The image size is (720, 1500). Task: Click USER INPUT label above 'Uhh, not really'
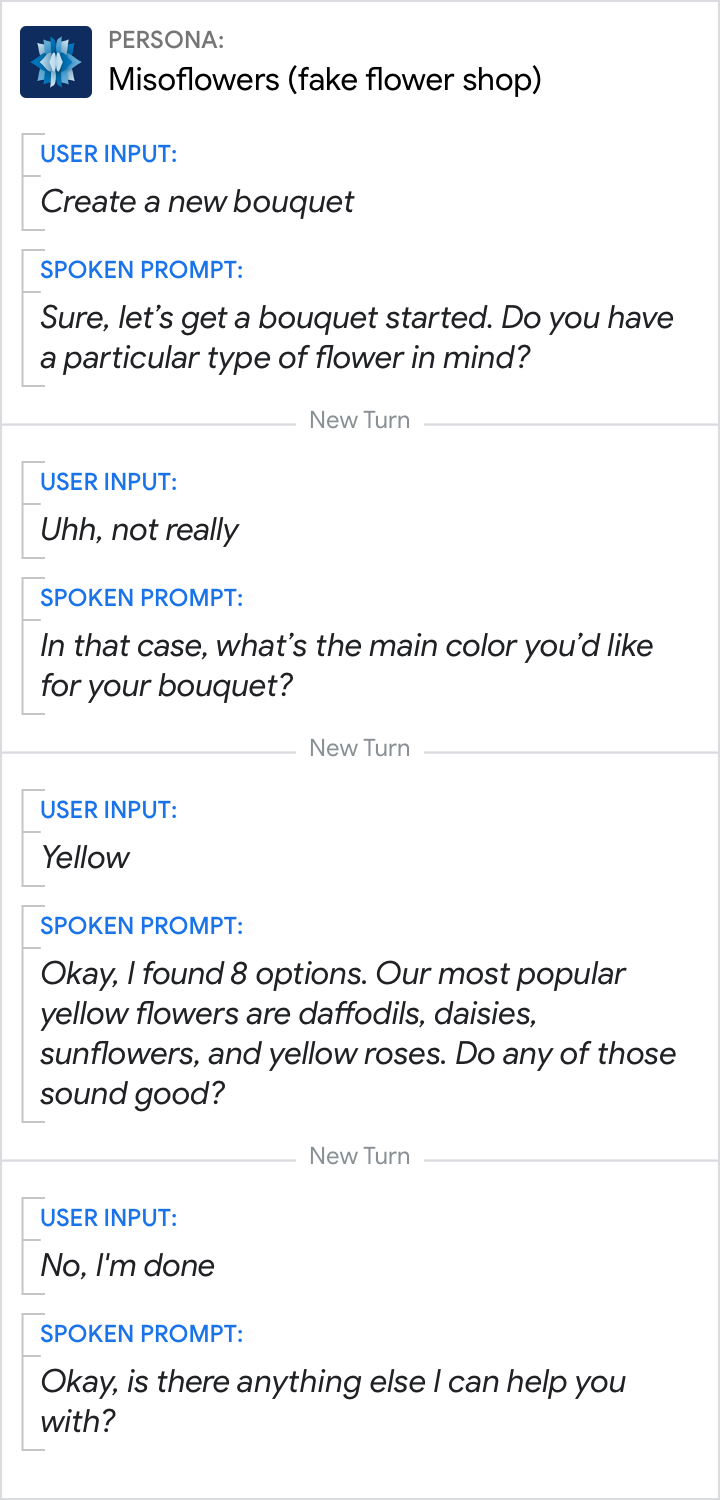pyautogui.click(x=108, y=482)
